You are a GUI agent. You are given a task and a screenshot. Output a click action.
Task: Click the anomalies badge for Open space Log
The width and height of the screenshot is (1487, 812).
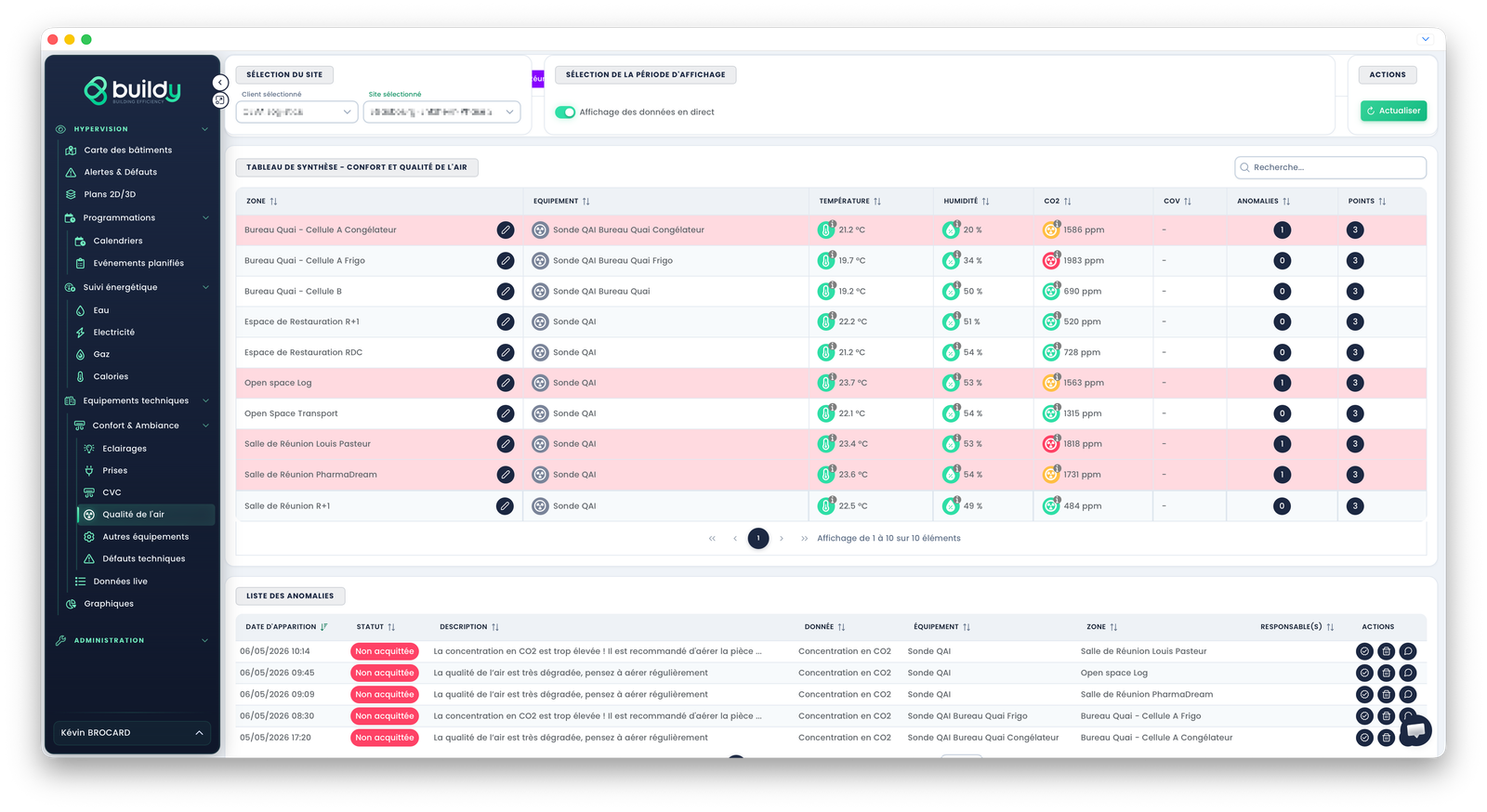pyautogui.click(x=1282, y=383)
